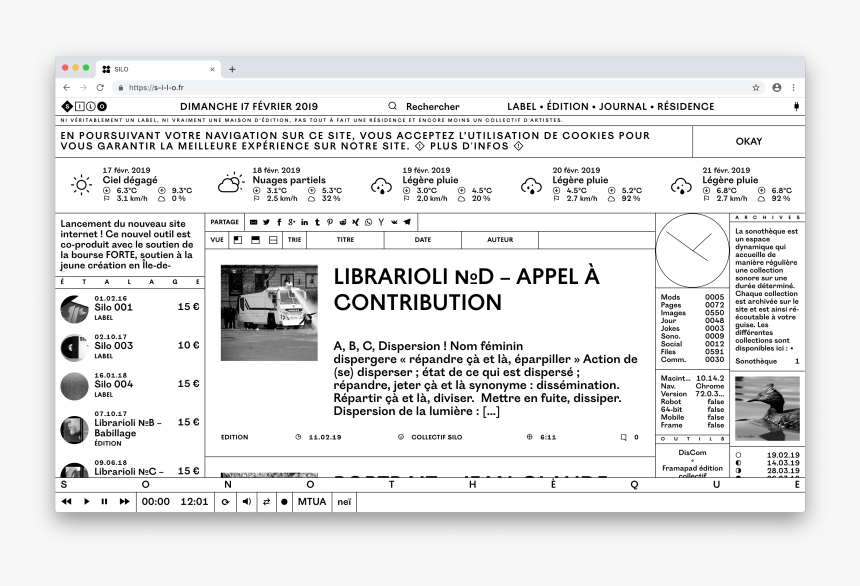Click the Facebook share icon
860x586 pixels.
[279, 222]
